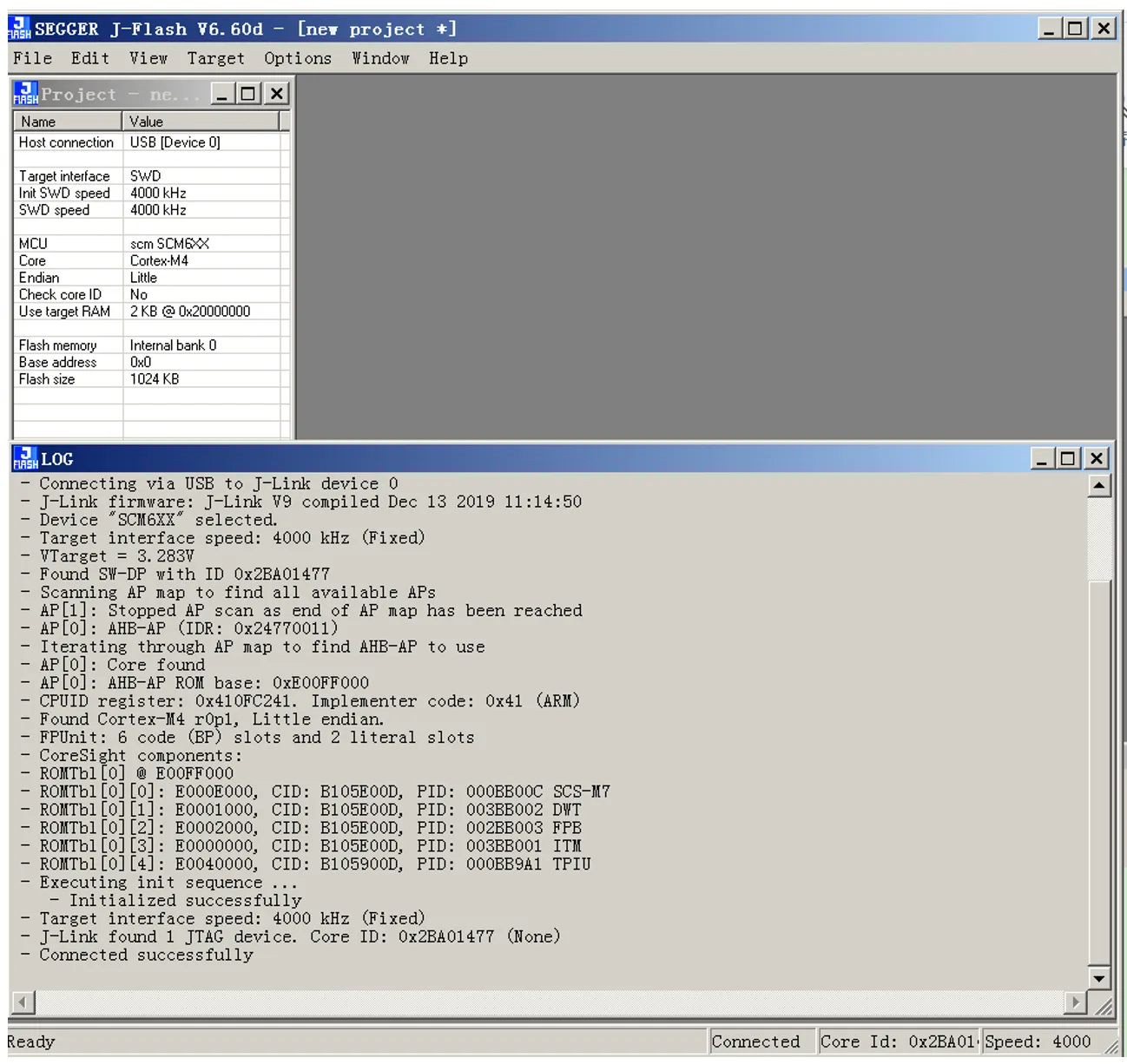Close the Project panel
The image size is (1127, 1064).
276,94
